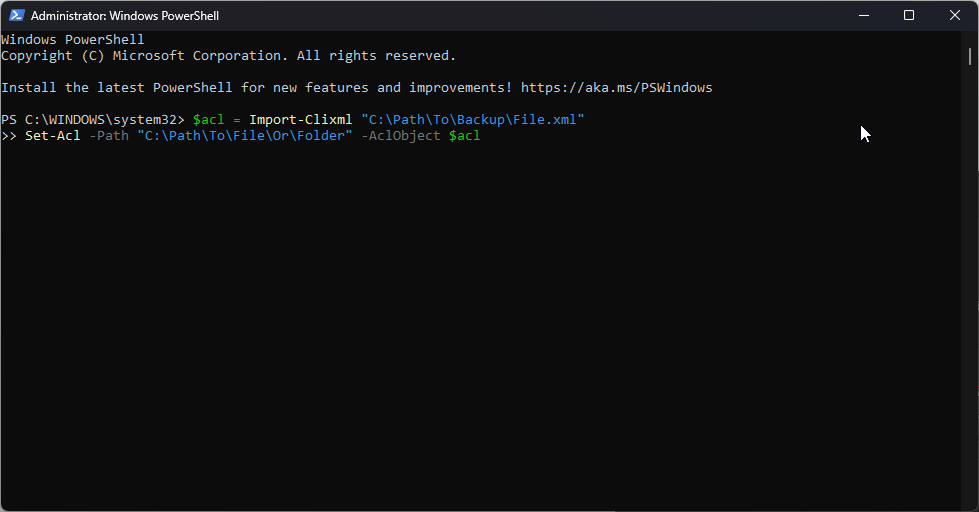
Task: Click the -Path parameter
Action: click(x=108, y=136)
